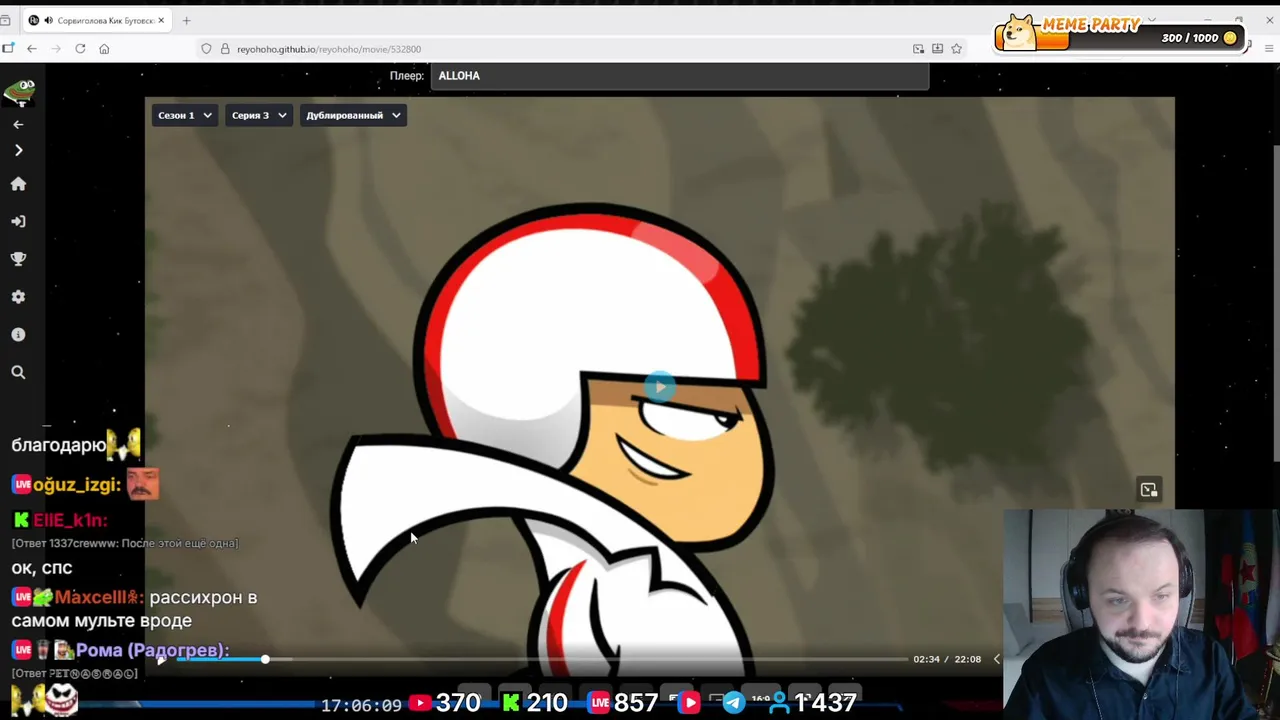Click the green Kick viewer count icon
The image size is (1280, 720).
(511, 704)
